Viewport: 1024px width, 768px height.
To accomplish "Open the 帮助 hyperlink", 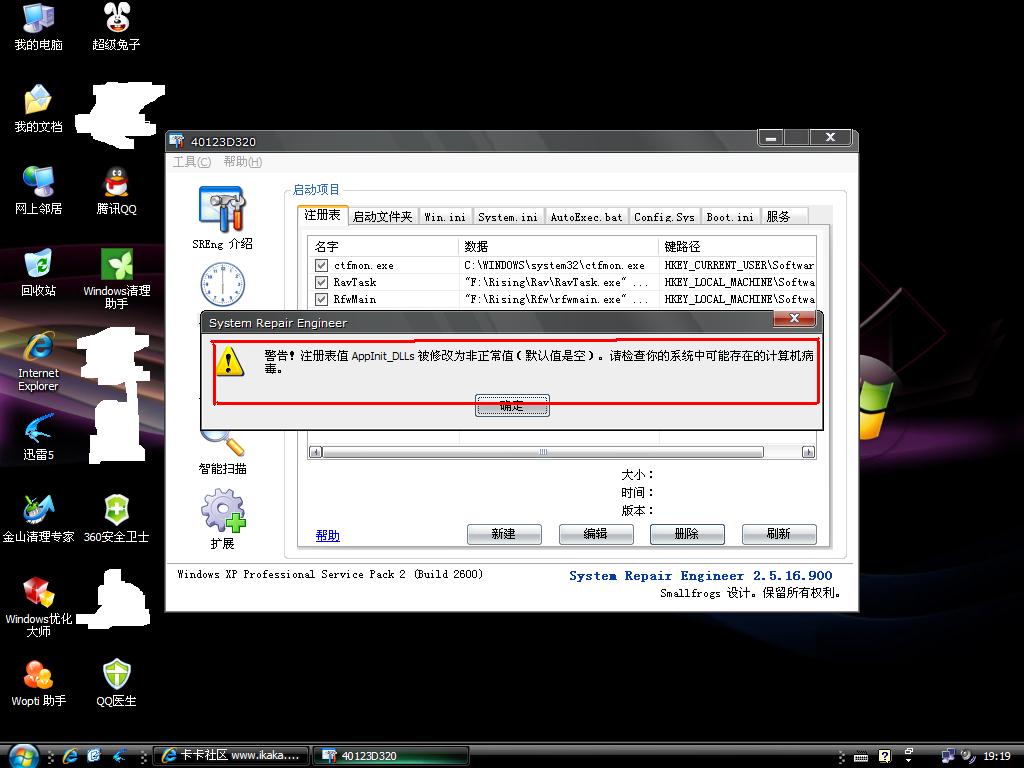I will pos(327,536).
